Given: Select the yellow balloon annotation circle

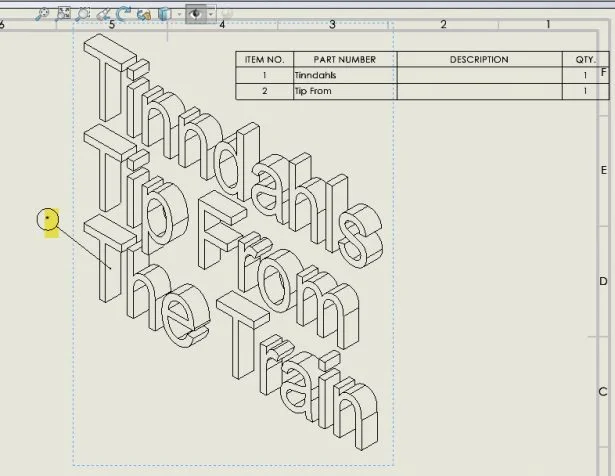Looking at the screenshot, I should click(x=49, y=220).
